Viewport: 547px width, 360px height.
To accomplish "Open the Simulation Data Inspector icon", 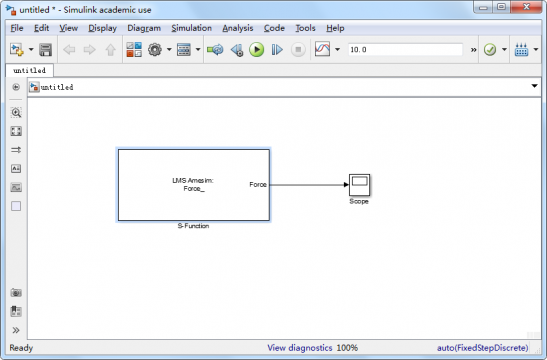I will (322, 49).
